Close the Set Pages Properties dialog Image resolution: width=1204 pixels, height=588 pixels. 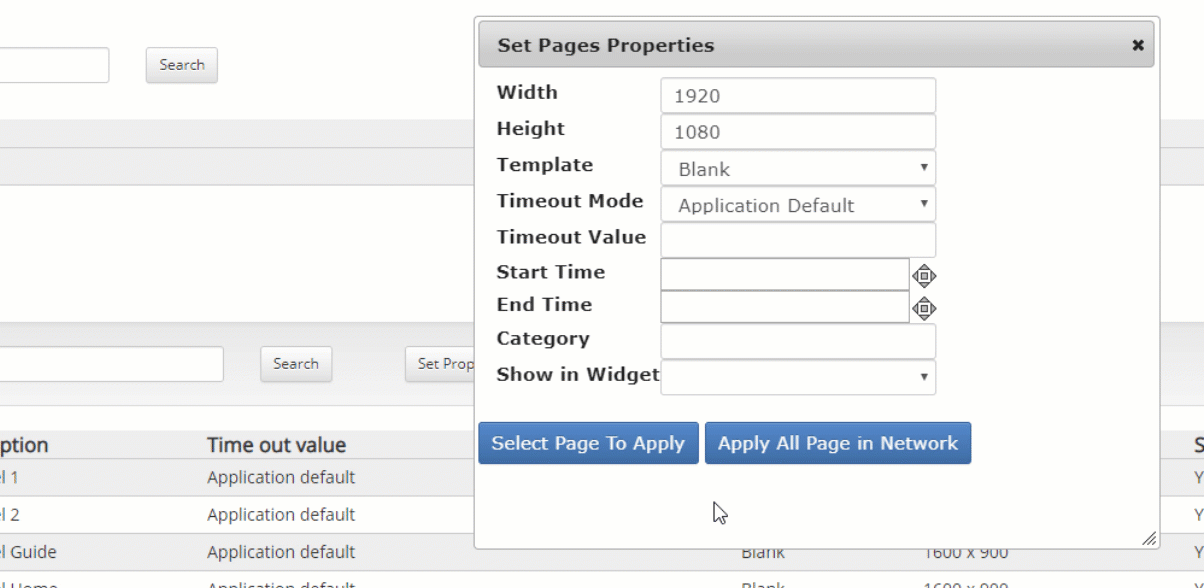point(1138,46)
